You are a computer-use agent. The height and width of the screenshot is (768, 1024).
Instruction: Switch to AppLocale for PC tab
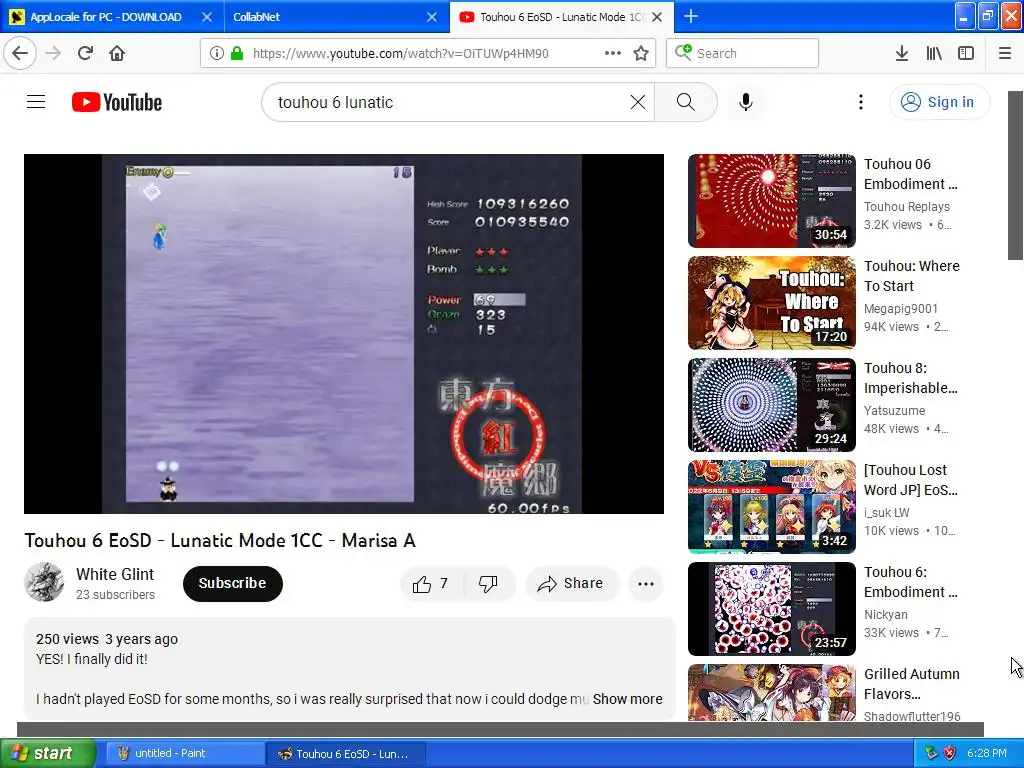coord(104,17)
